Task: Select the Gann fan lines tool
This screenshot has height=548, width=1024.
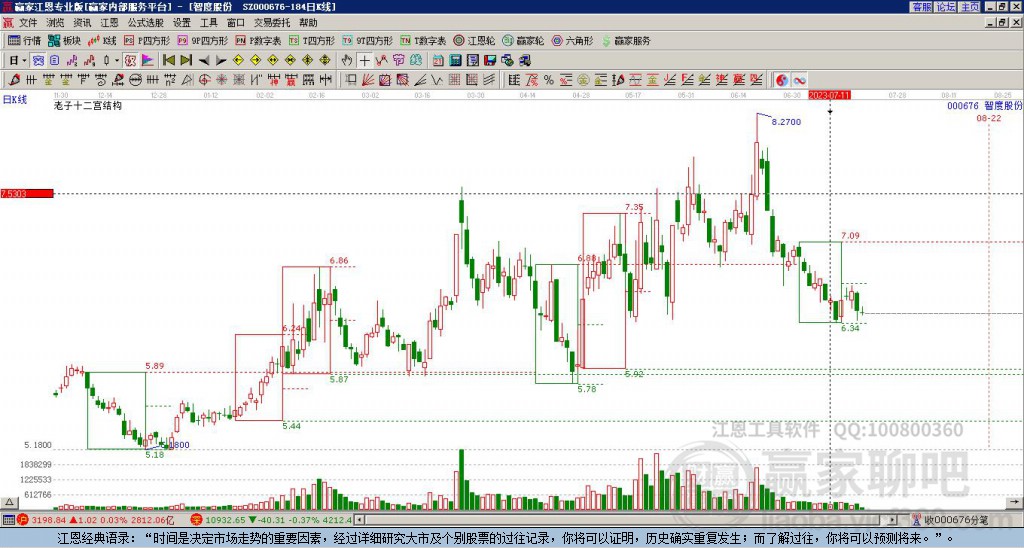Action: pos(367,80)
